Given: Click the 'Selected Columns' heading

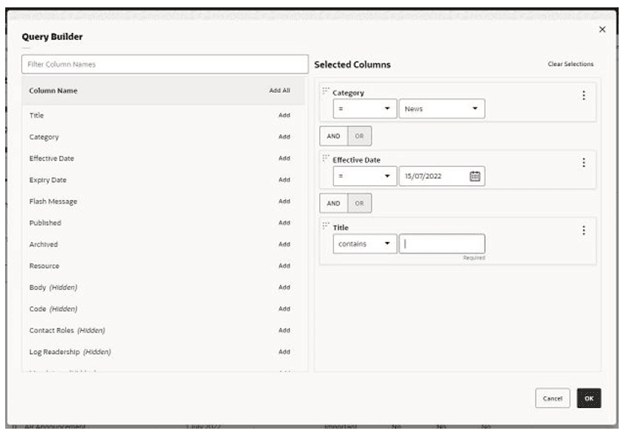Looking at the screenshot, I should pos(352,65).
